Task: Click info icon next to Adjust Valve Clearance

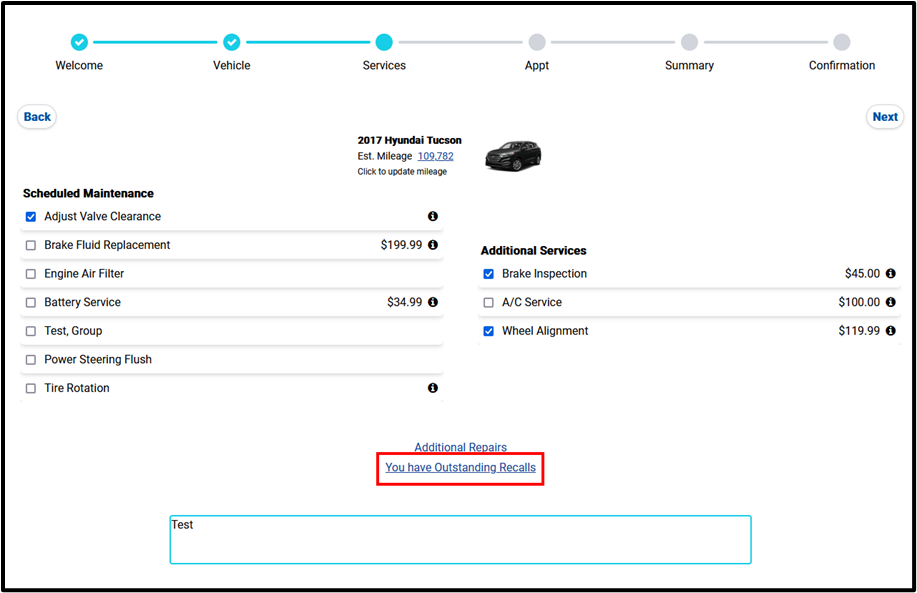Action: coord(433,216)
